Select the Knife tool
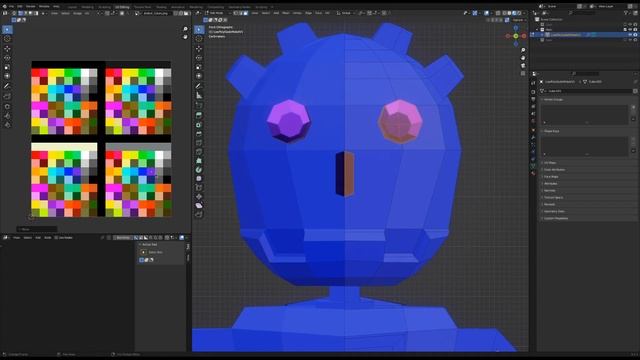 199,152
